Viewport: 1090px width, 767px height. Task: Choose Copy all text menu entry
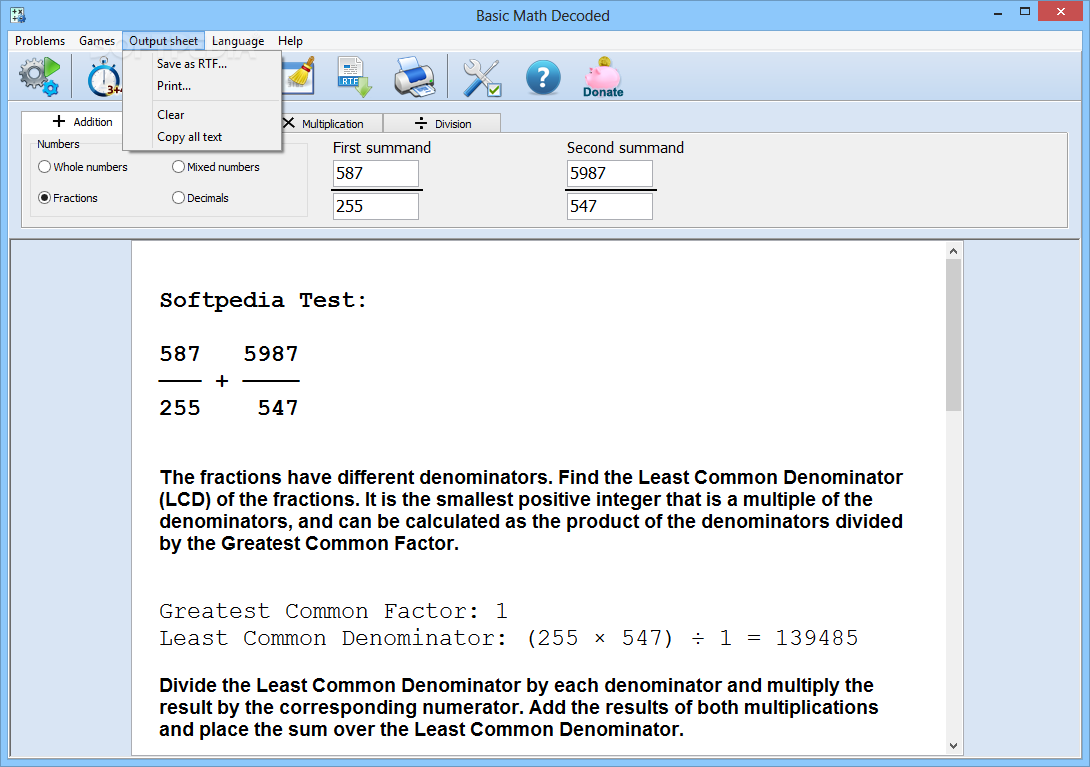click(x=202, y=137)
